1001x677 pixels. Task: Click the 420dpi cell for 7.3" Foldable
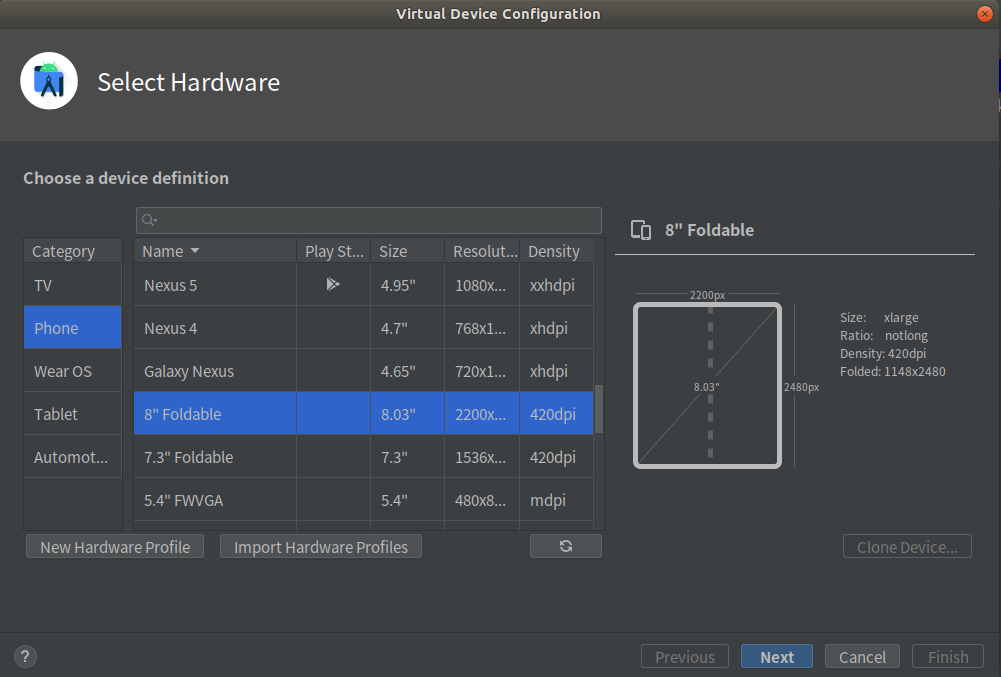pos(557,457)
